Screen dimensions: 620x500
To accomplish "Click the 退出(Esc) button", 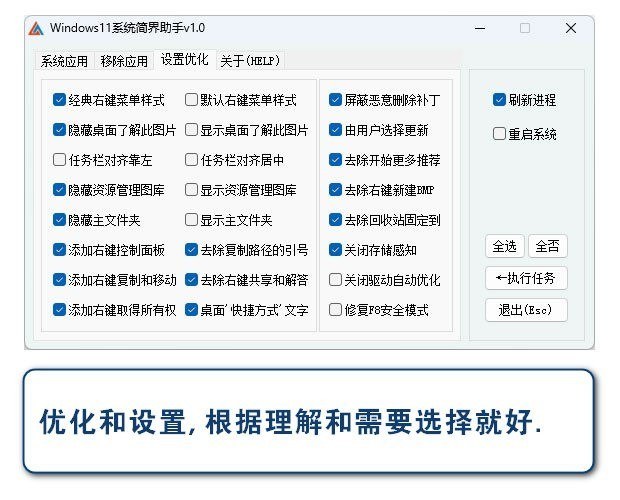I will 526,310.
